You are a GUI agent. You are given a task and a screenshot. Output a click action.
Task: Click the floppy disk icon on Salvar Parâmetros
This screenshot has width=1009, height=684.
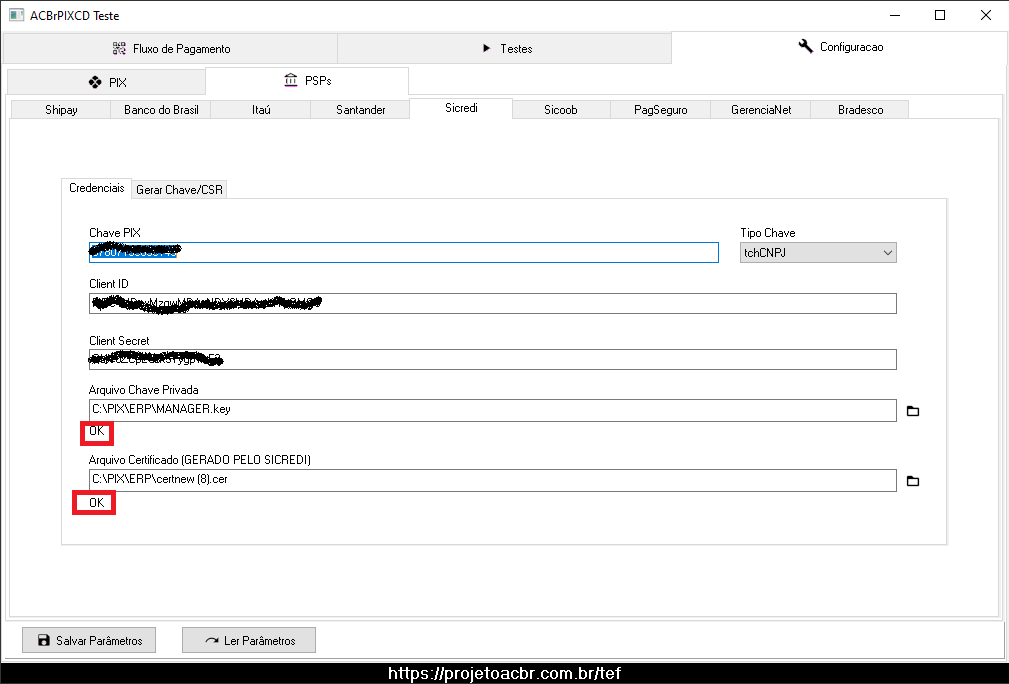[44, 640]
